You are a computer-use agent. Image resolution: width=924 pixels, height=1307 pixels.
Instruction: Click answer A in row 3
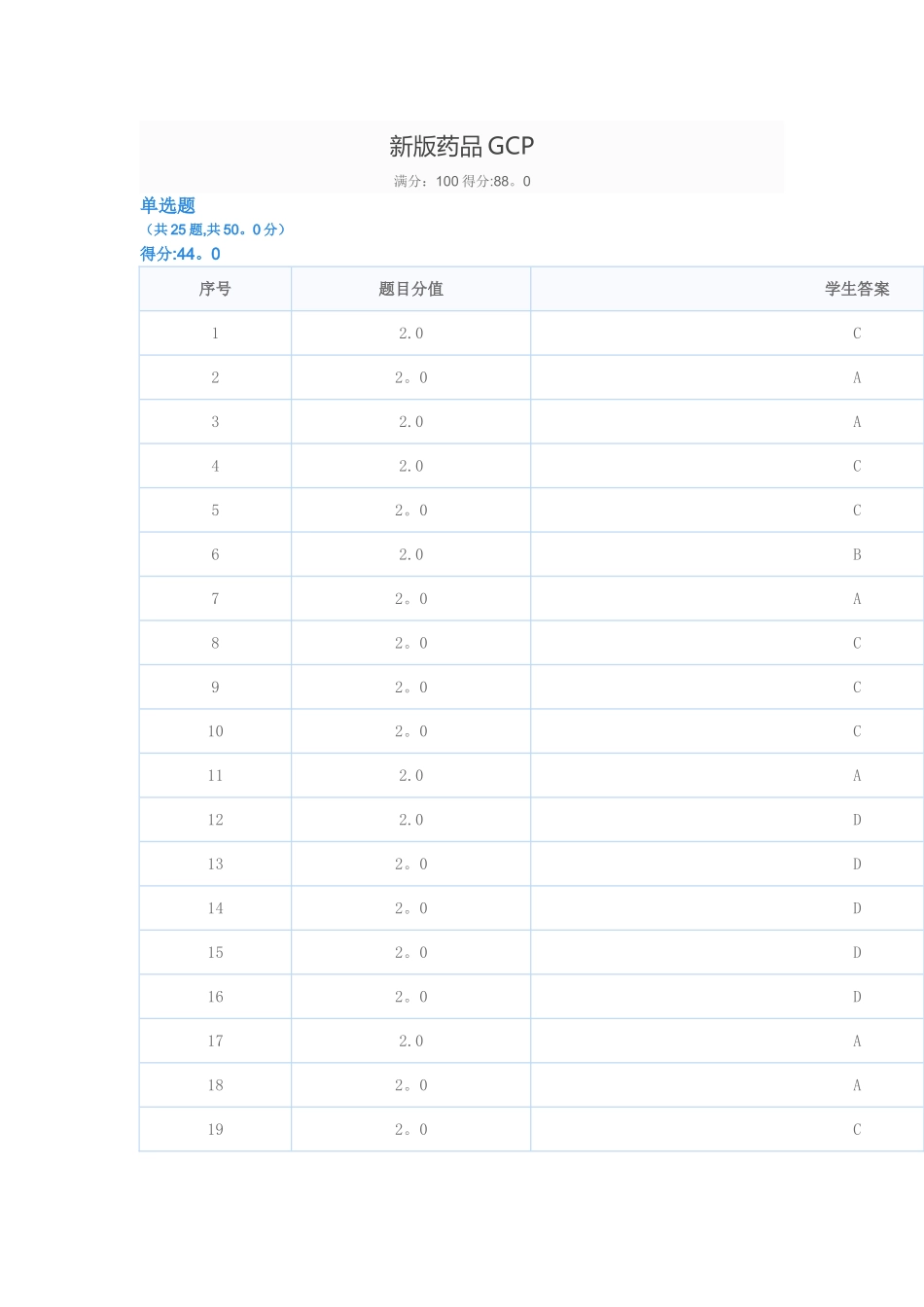[857, 422]
